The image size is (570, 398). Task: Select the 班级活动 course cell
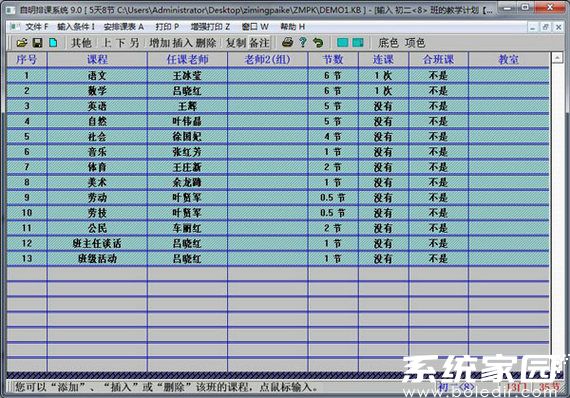pos(97,259)
